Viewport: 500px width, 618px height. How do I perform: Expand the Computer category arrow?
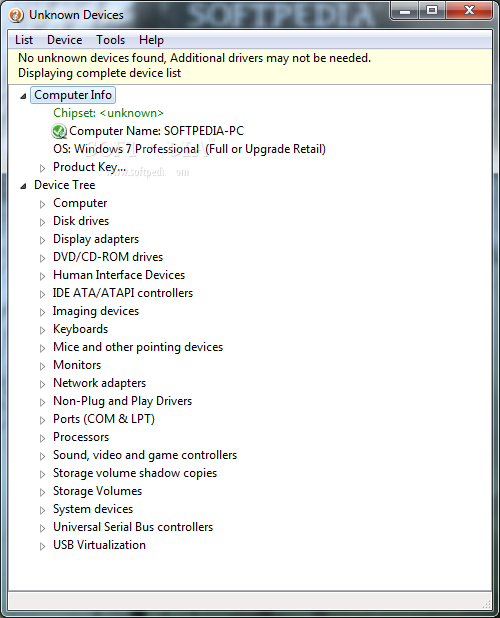coord(42,204)
